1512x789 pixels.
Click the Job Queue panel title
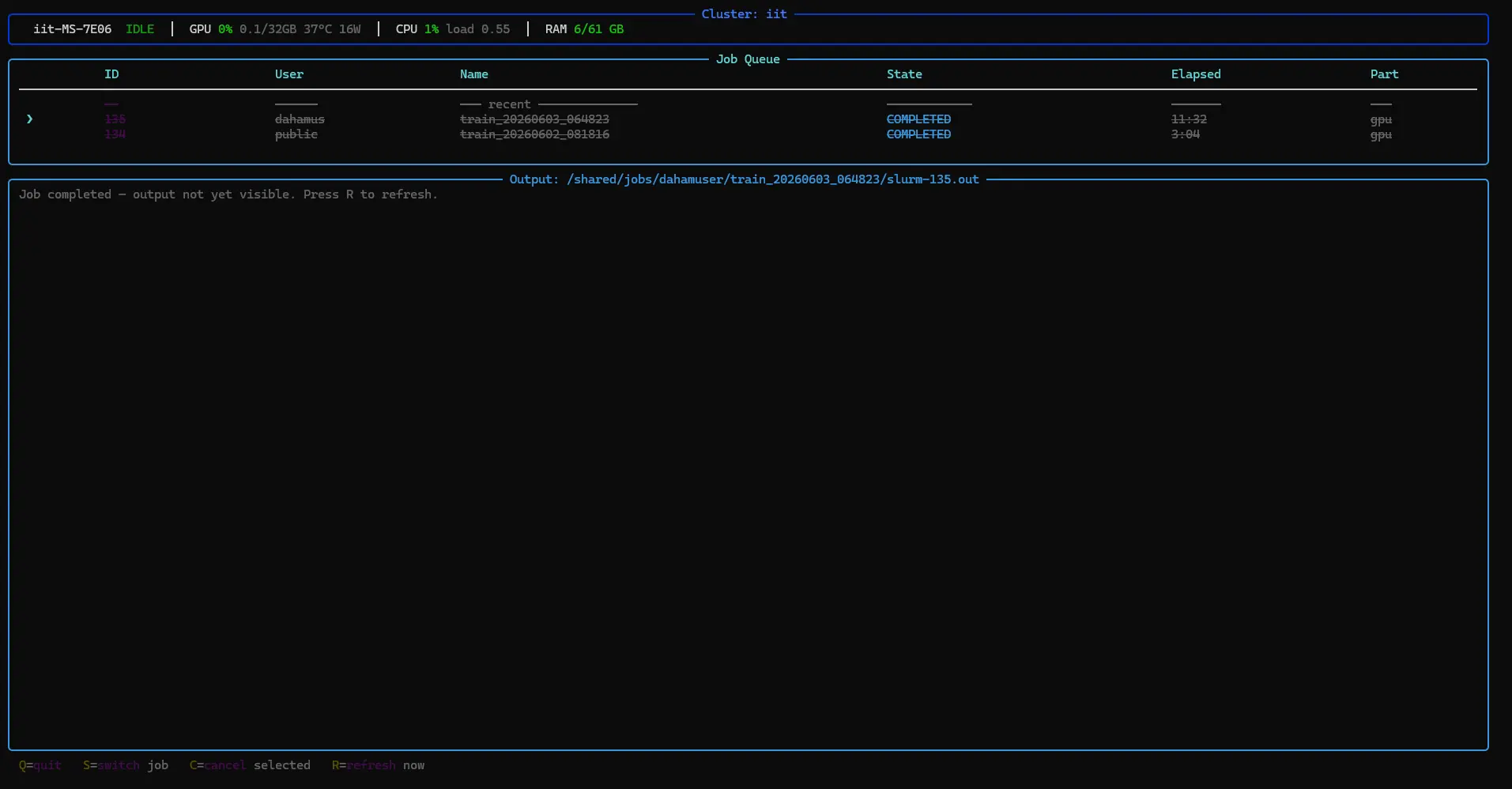pos(748,59)
